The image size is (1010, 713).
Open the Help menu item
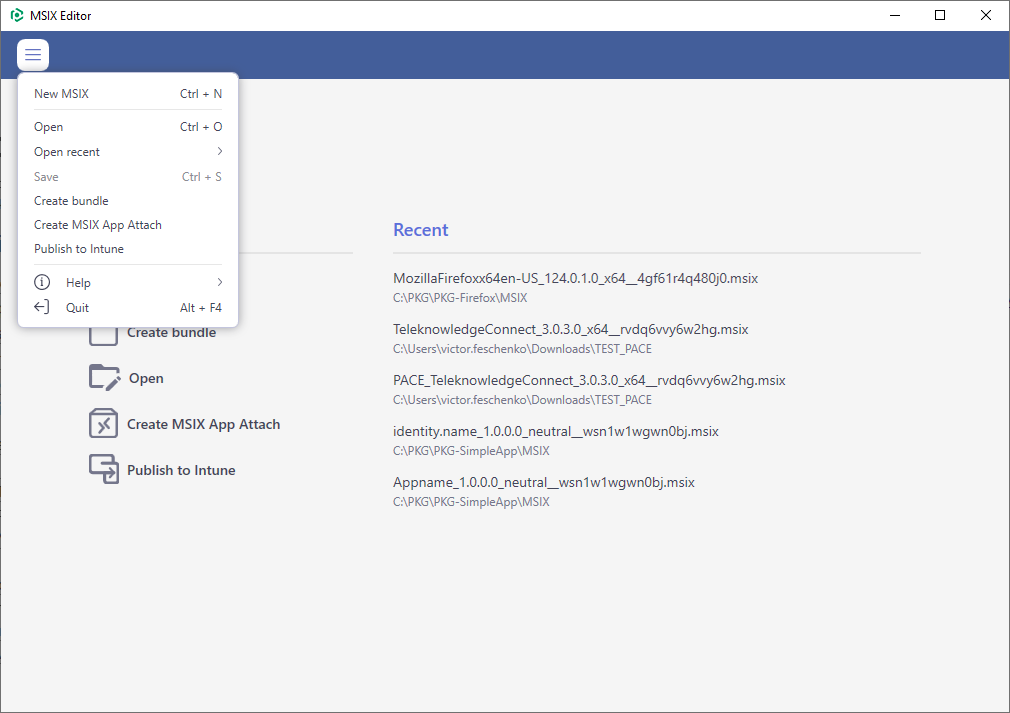128,283
